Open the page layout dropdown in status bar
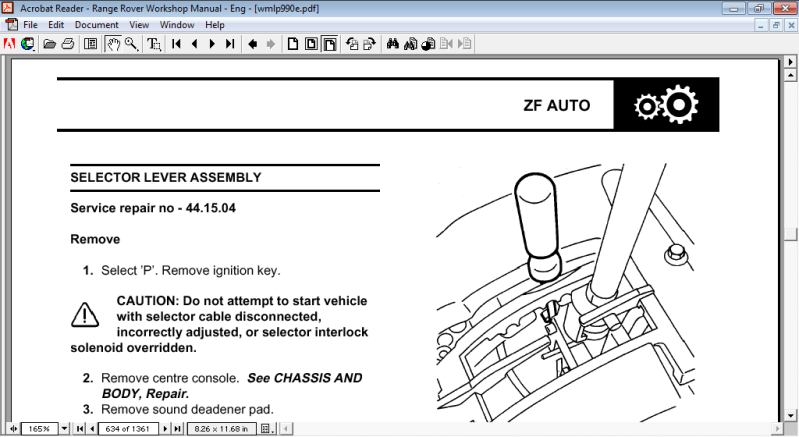The image size is (799, 437). 267,429
